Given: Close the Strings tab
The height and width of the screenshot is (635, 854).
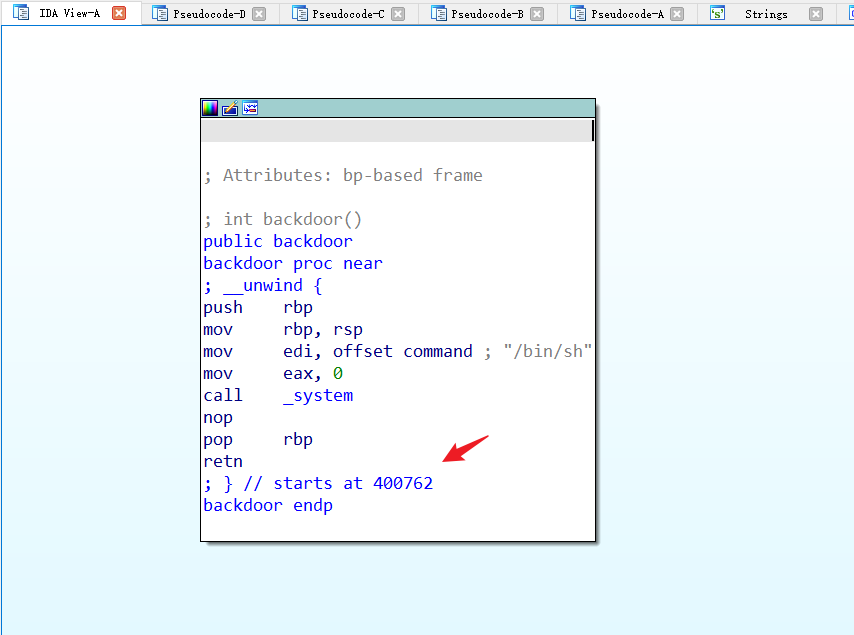Looking at the screenshot, I should [816, 14].
